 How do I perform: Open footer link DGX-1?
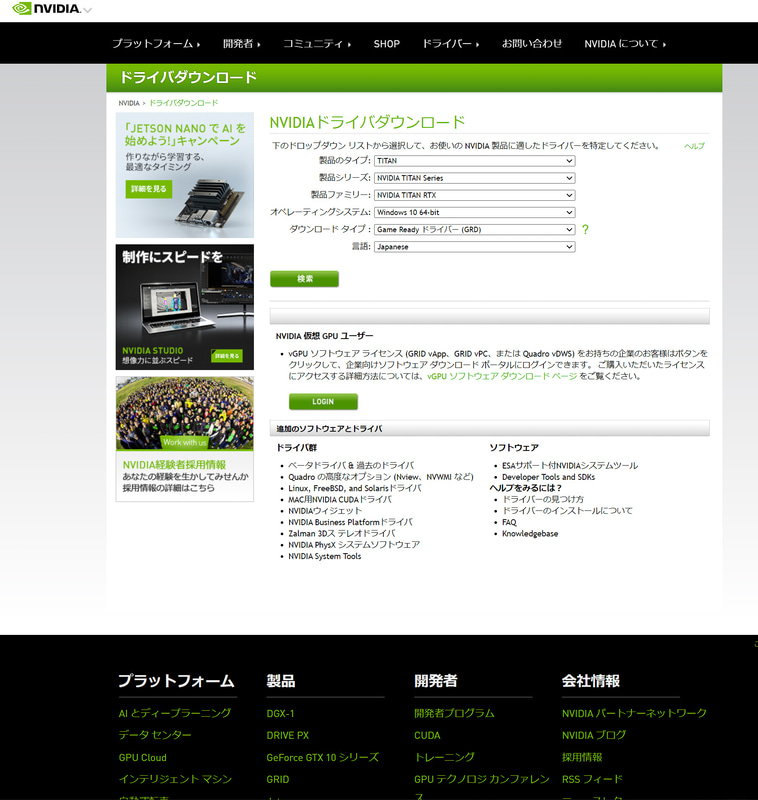tap(280, 714)
